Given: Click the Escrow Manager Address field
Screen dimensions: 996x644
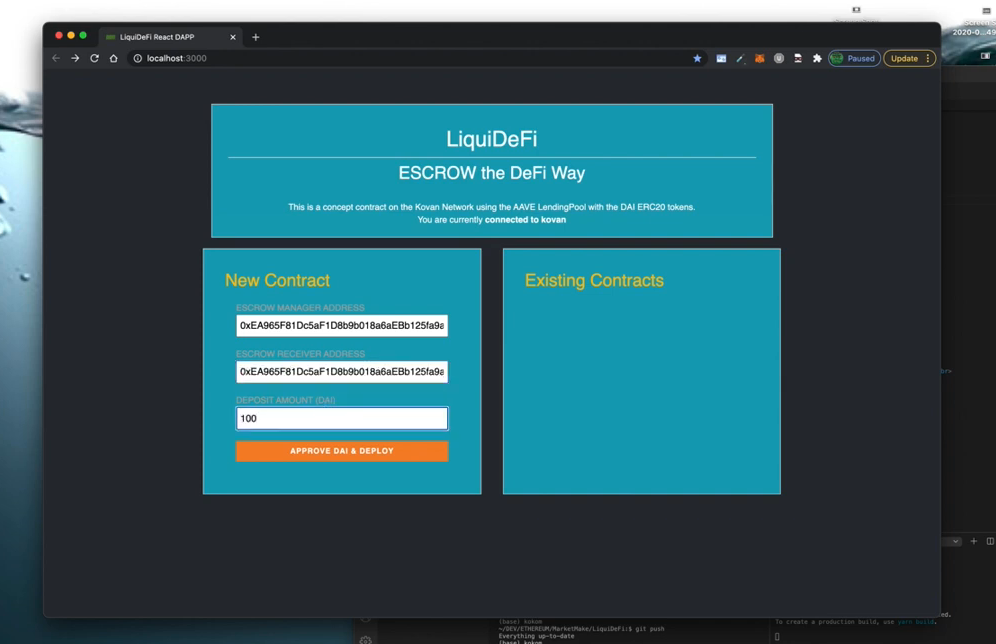Looking at the screenshot, I should click(342, 325).
